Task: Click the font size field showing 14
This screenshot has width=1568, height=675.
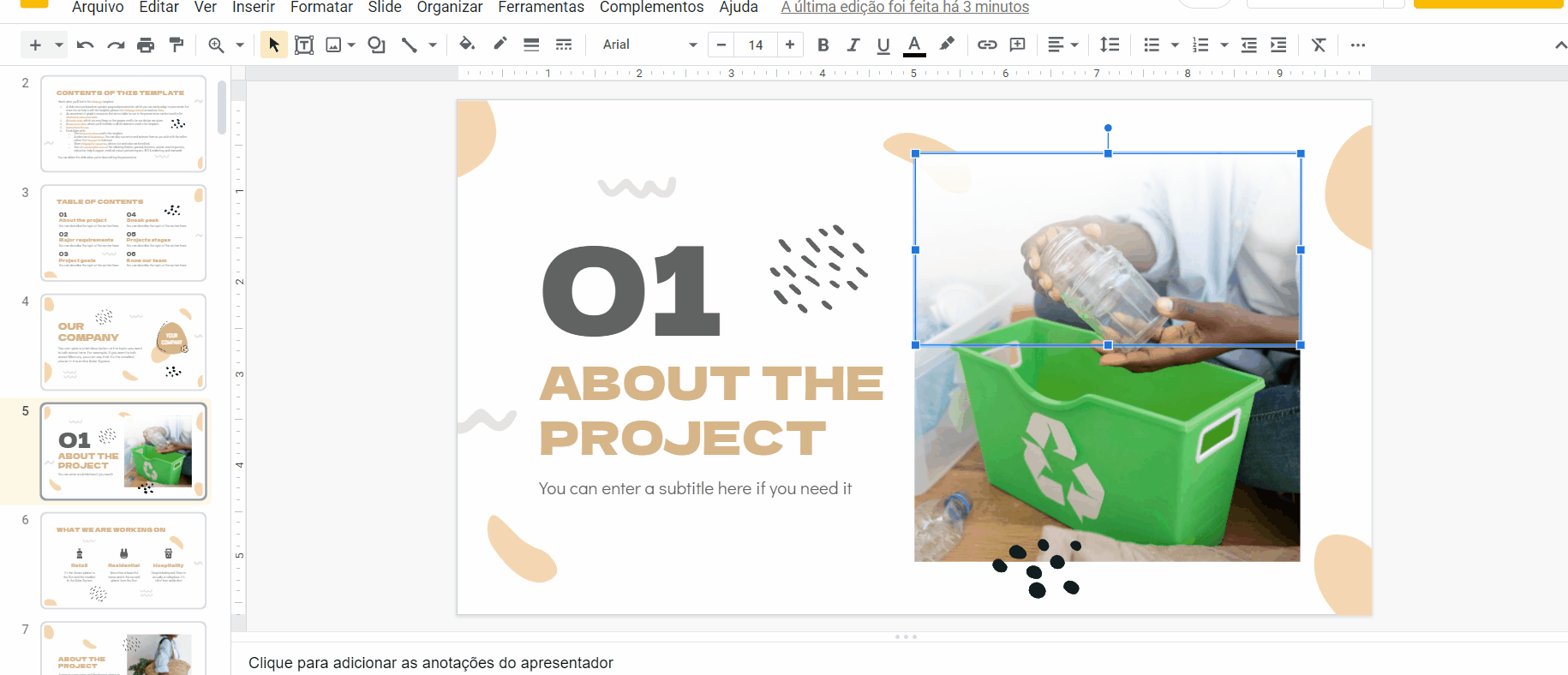Action: 756,45
